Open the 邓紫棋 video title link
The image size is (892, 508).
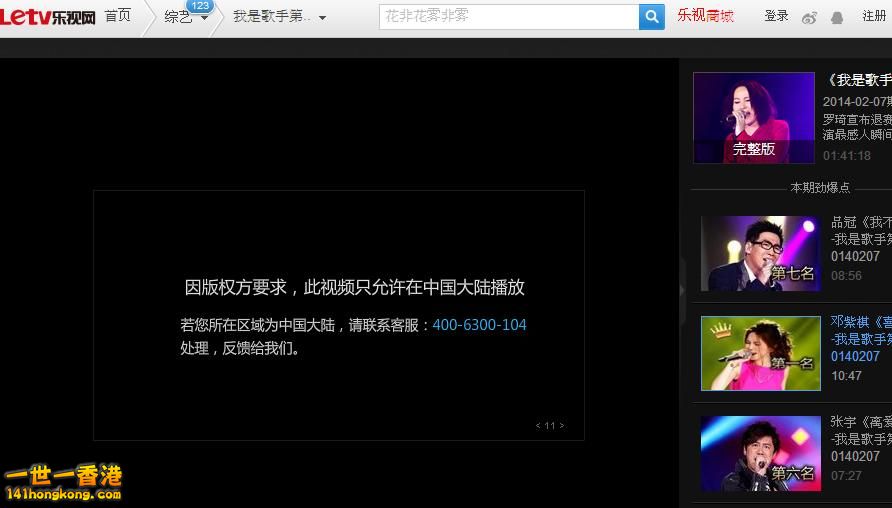[860, 322]
